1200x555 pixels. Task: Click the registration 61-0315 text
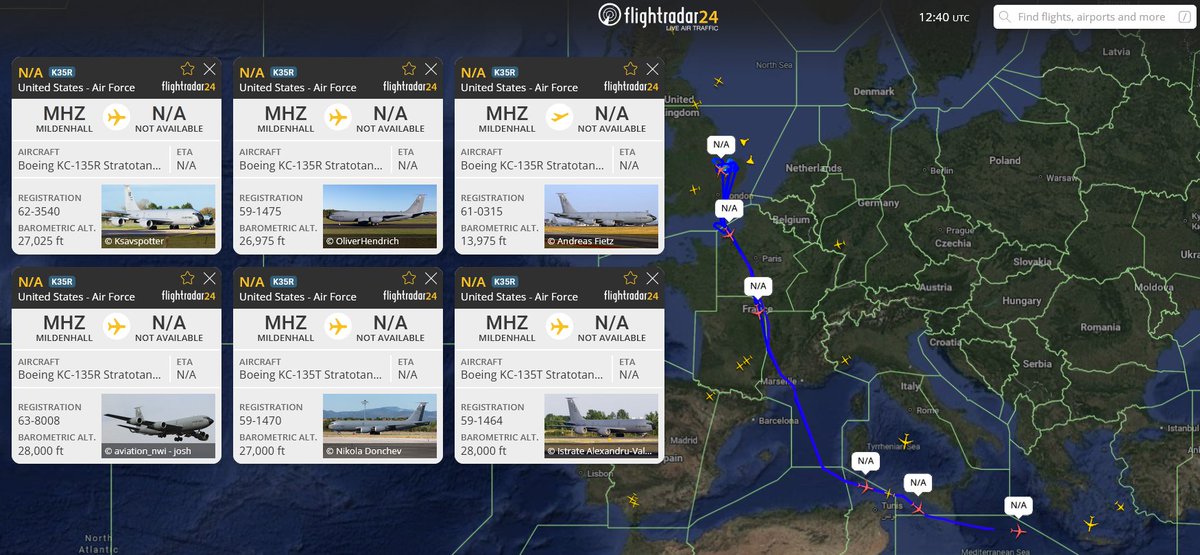[482, 212]
